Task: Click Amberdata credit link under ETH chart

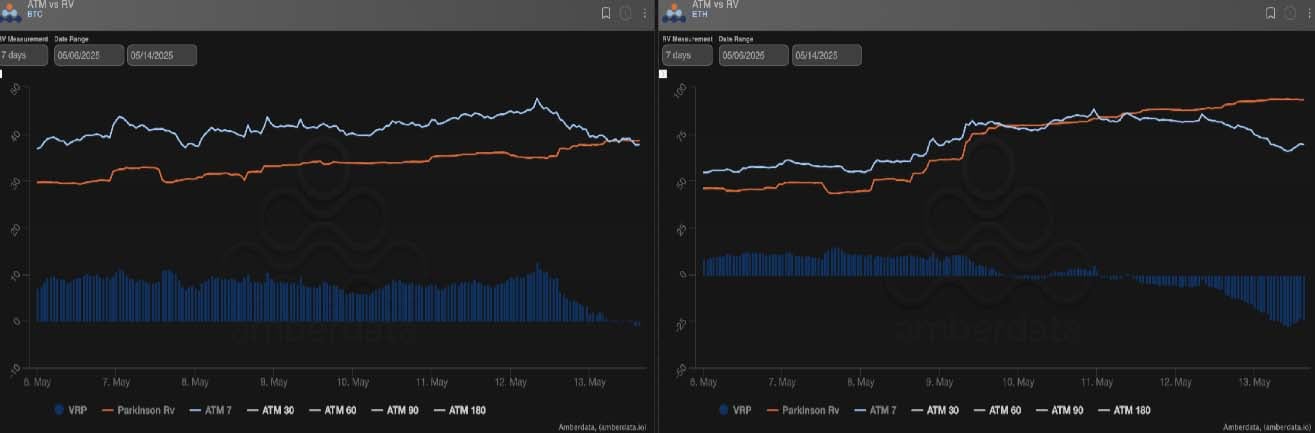Action: click(x=1265, y=427)
